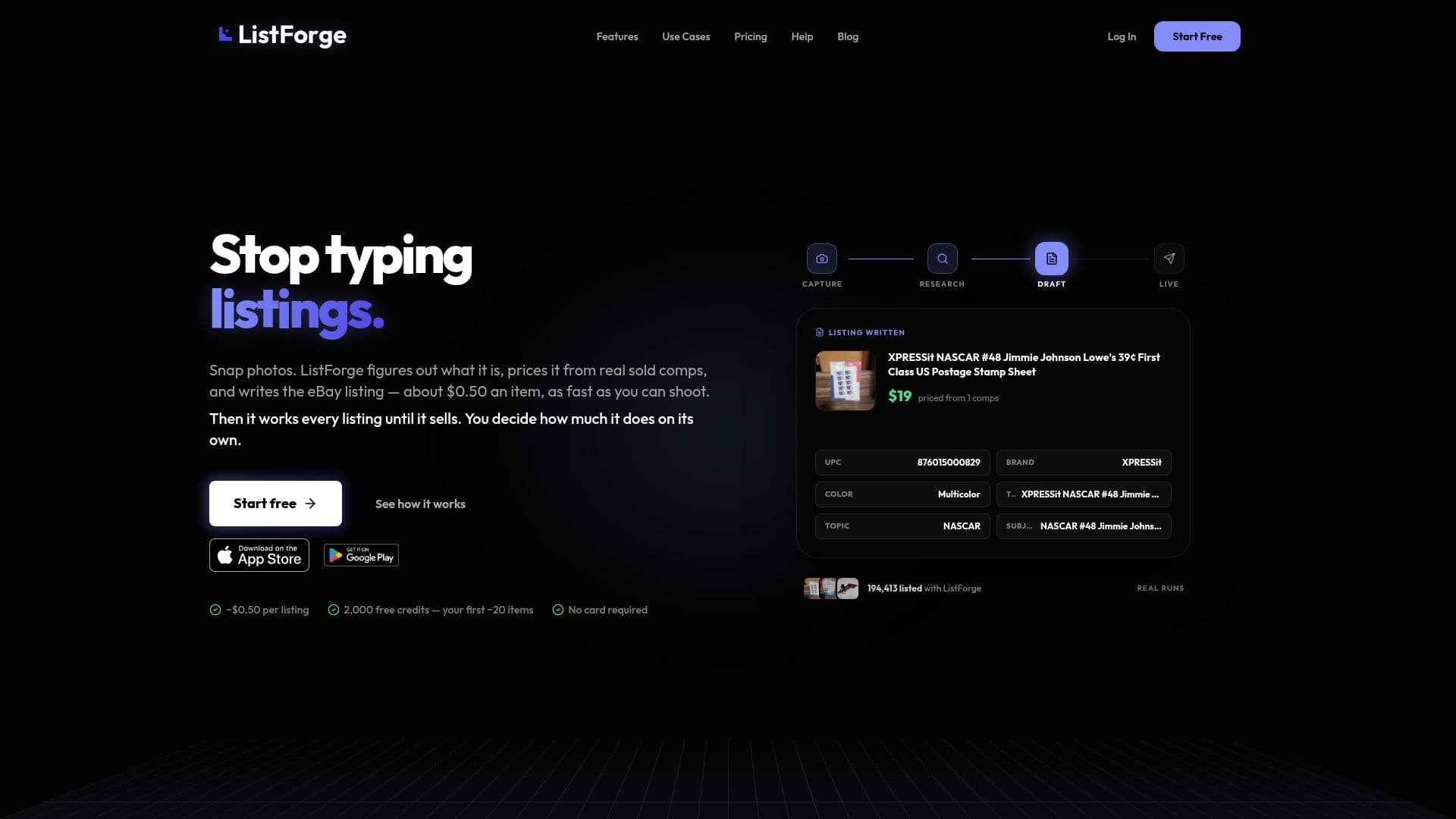Click the TOPIC NASCAR field
The width and height of the screenshot is (1456, 819).
pos(902,526)
